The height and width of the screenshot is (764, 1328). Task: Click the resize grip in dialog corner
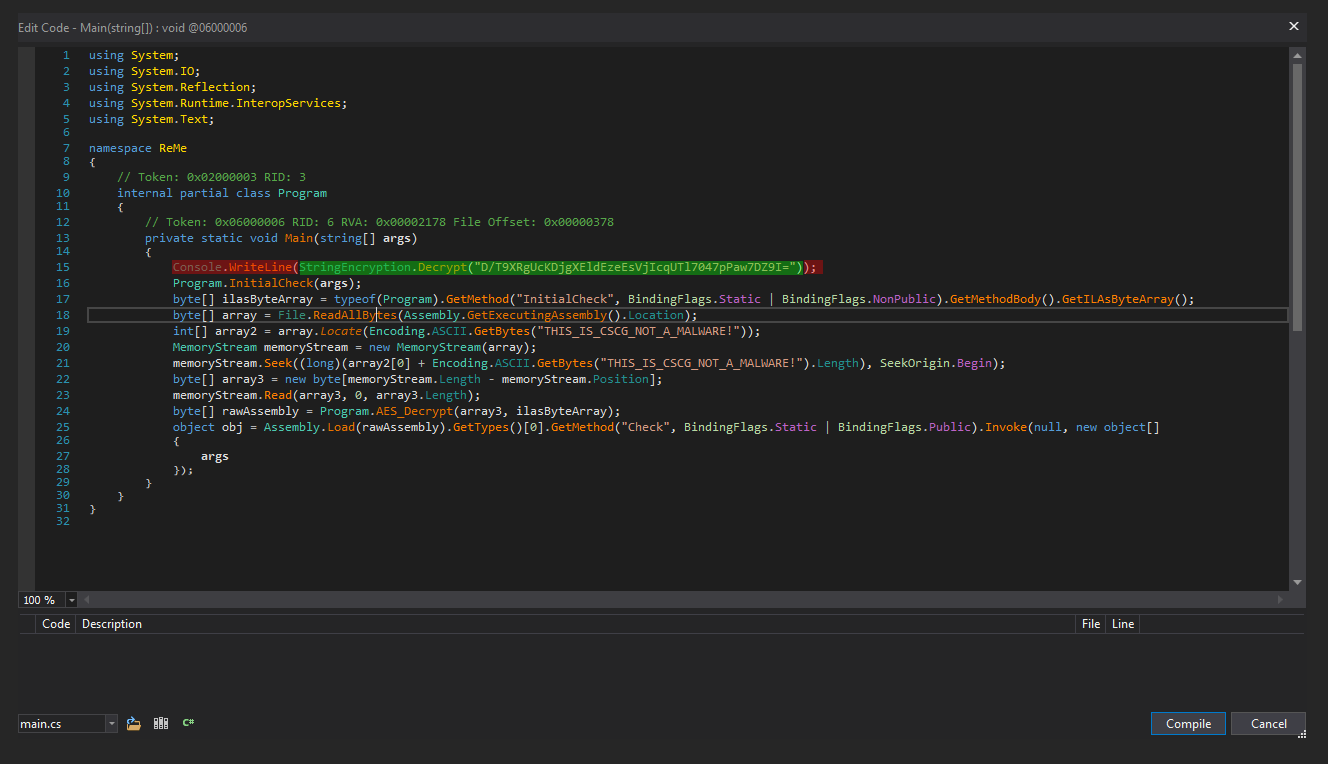pos(1301,735)
